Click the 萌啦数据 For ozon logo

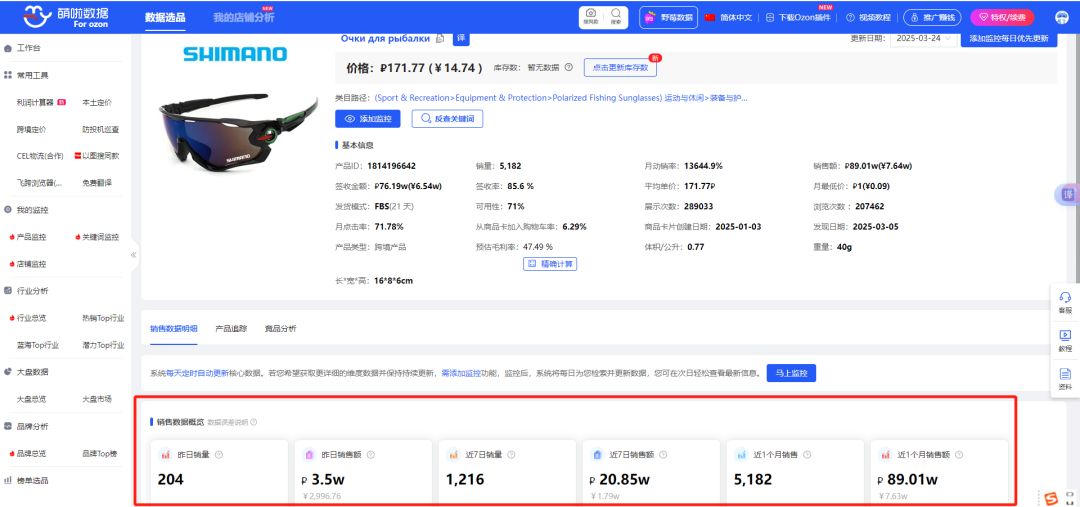65,17
